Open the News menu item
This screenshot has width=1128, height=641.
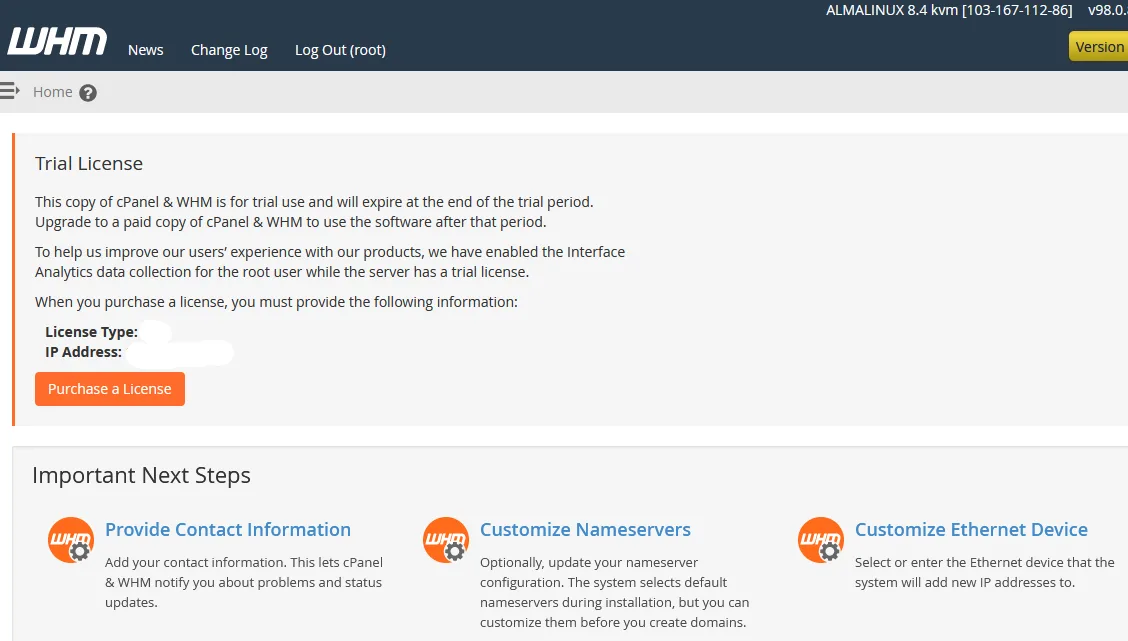click(x=145, y=50)
